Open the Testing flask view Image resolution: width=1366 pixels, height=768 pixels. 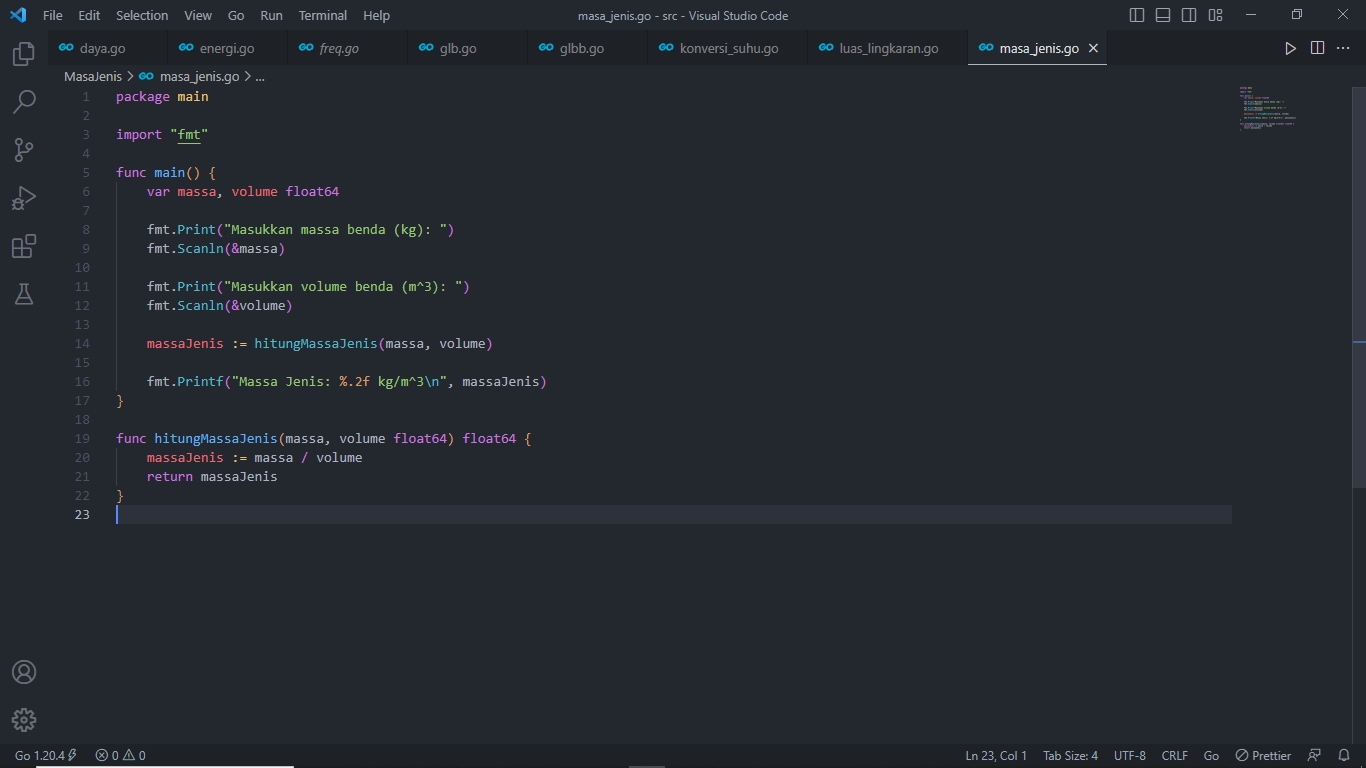(24, 294)
